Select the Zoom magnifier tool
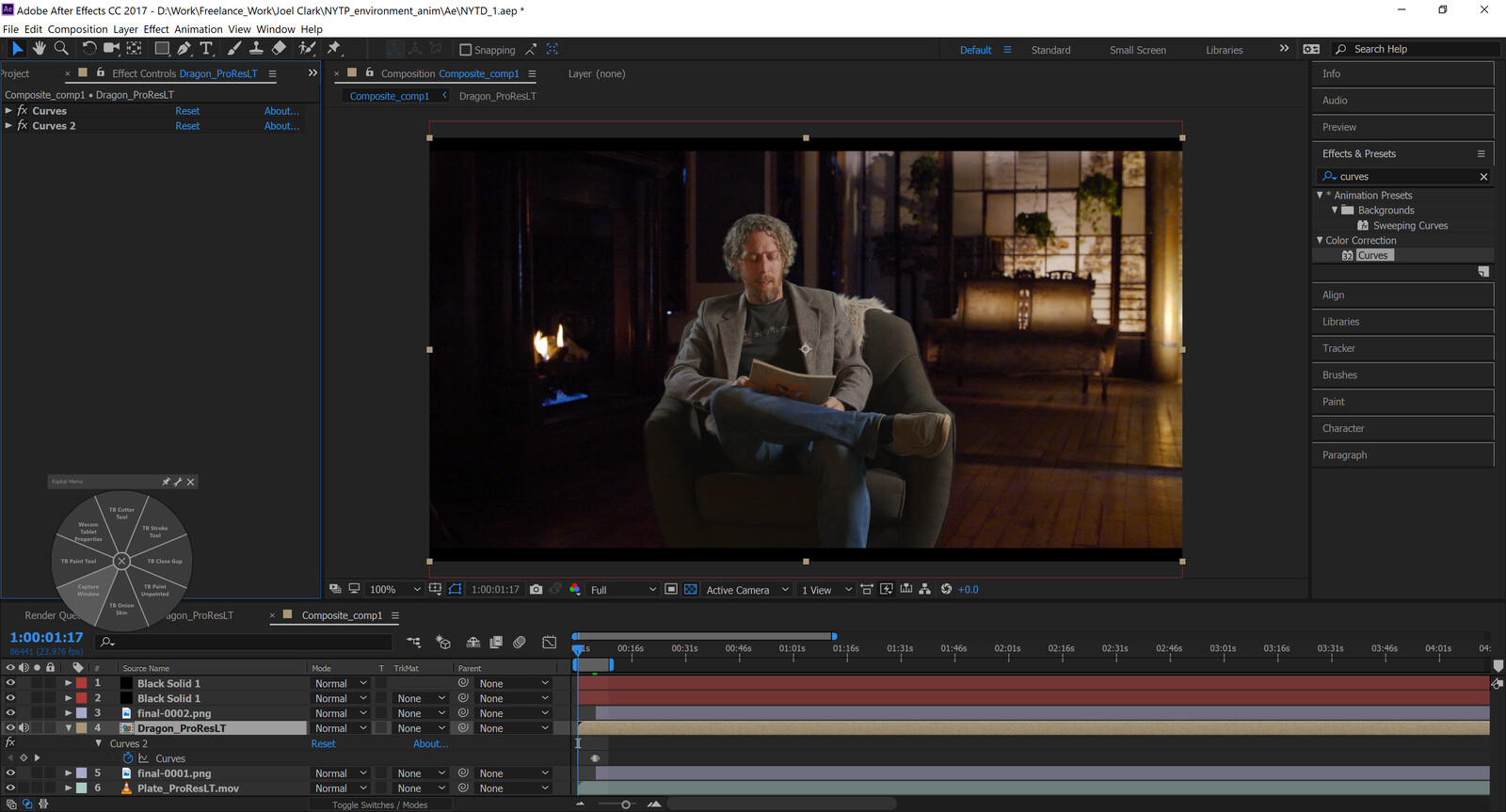1506x812 pixels. [x=61, y=48]
